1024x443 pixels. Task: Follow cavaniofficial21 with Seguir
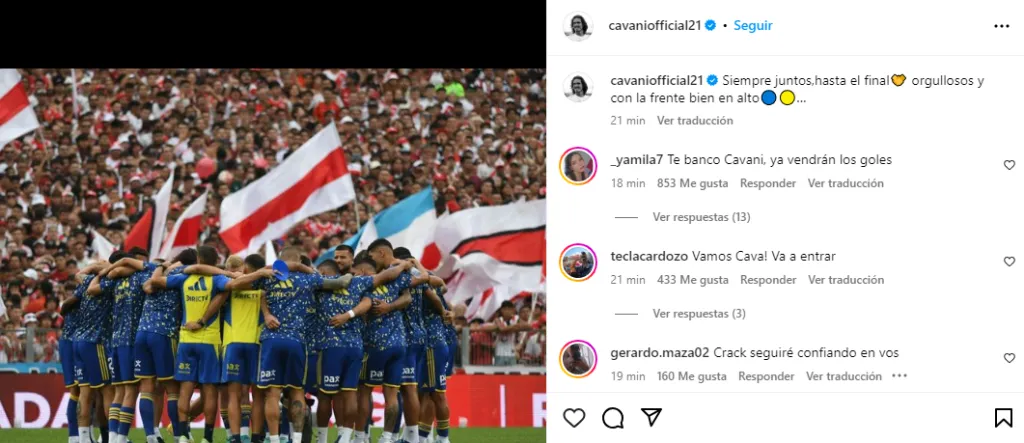(x=753, y=25)
